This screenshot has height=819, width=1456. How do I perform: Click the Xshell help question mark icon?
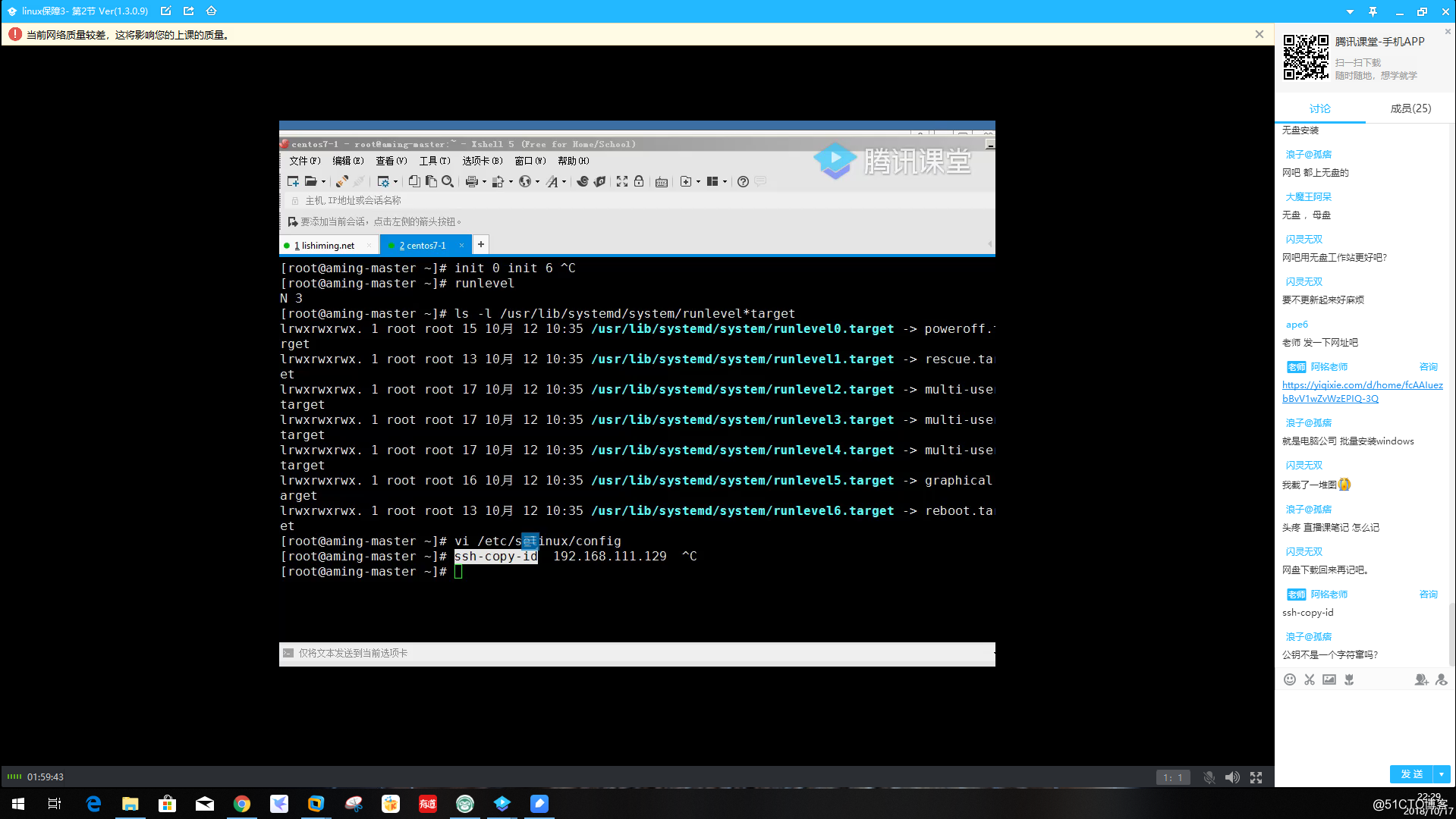pos(743,181)
